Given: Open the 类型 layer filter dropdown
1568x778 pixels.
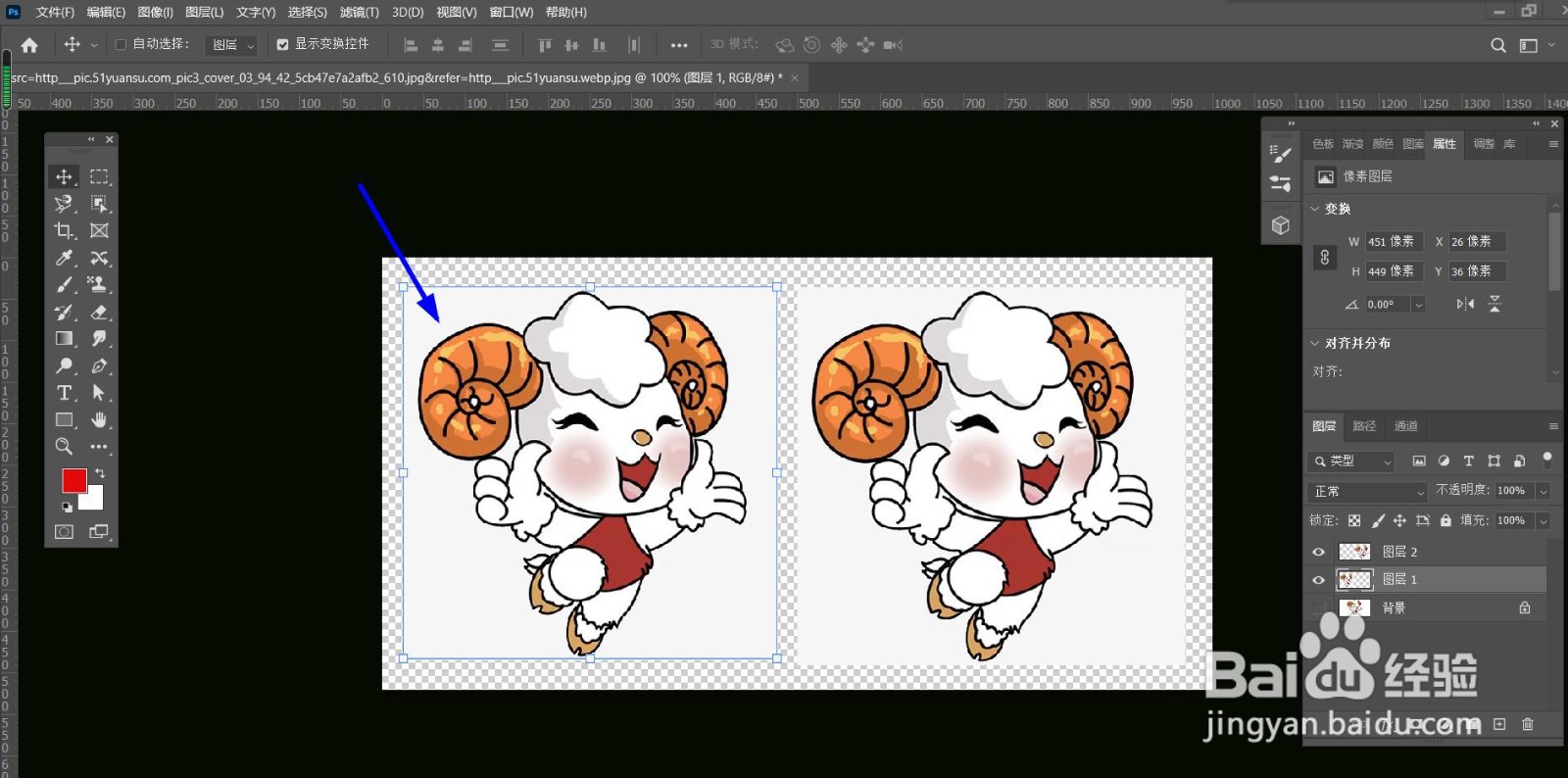Looking at the screenshot, I should click(1351, 461).
